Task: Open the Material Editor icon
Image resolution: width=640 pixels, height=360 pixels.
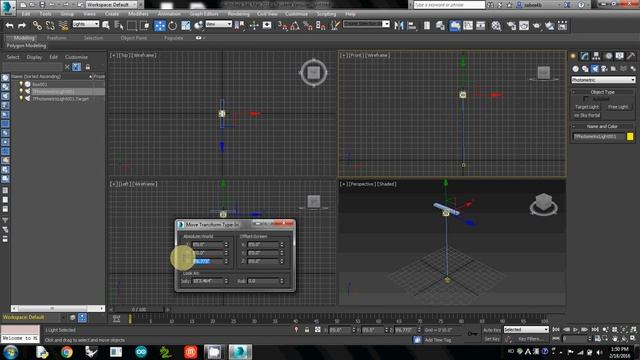Action: (x=496, y=26)
